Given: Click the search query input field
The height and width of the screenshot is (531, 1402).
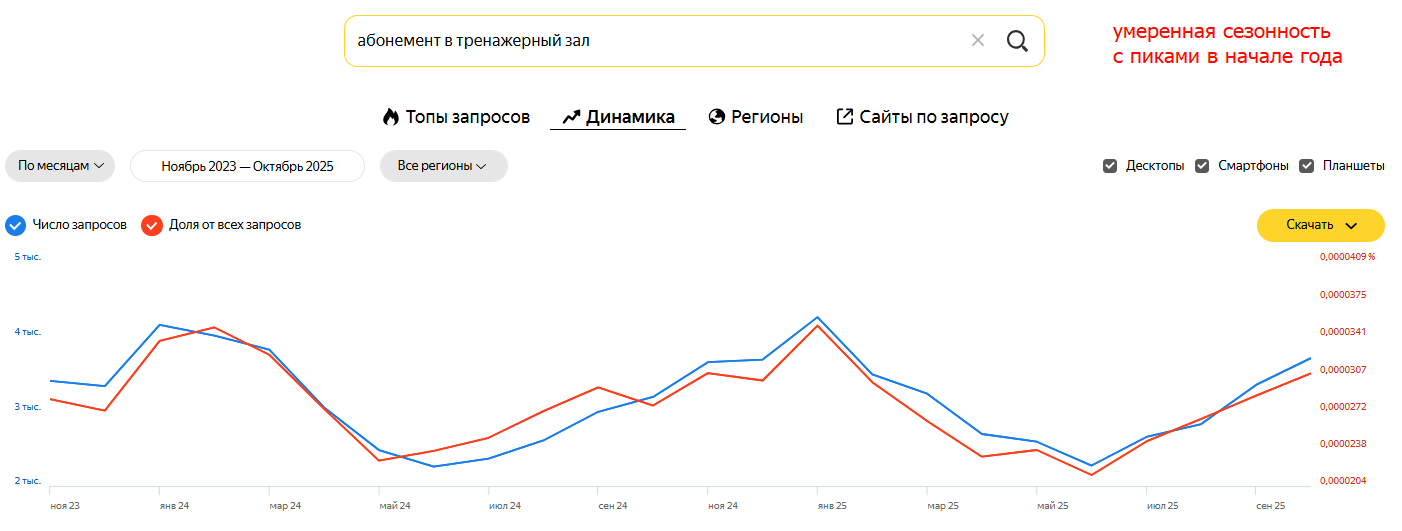Looking at the screenshot, I should [x=650, y=41].
